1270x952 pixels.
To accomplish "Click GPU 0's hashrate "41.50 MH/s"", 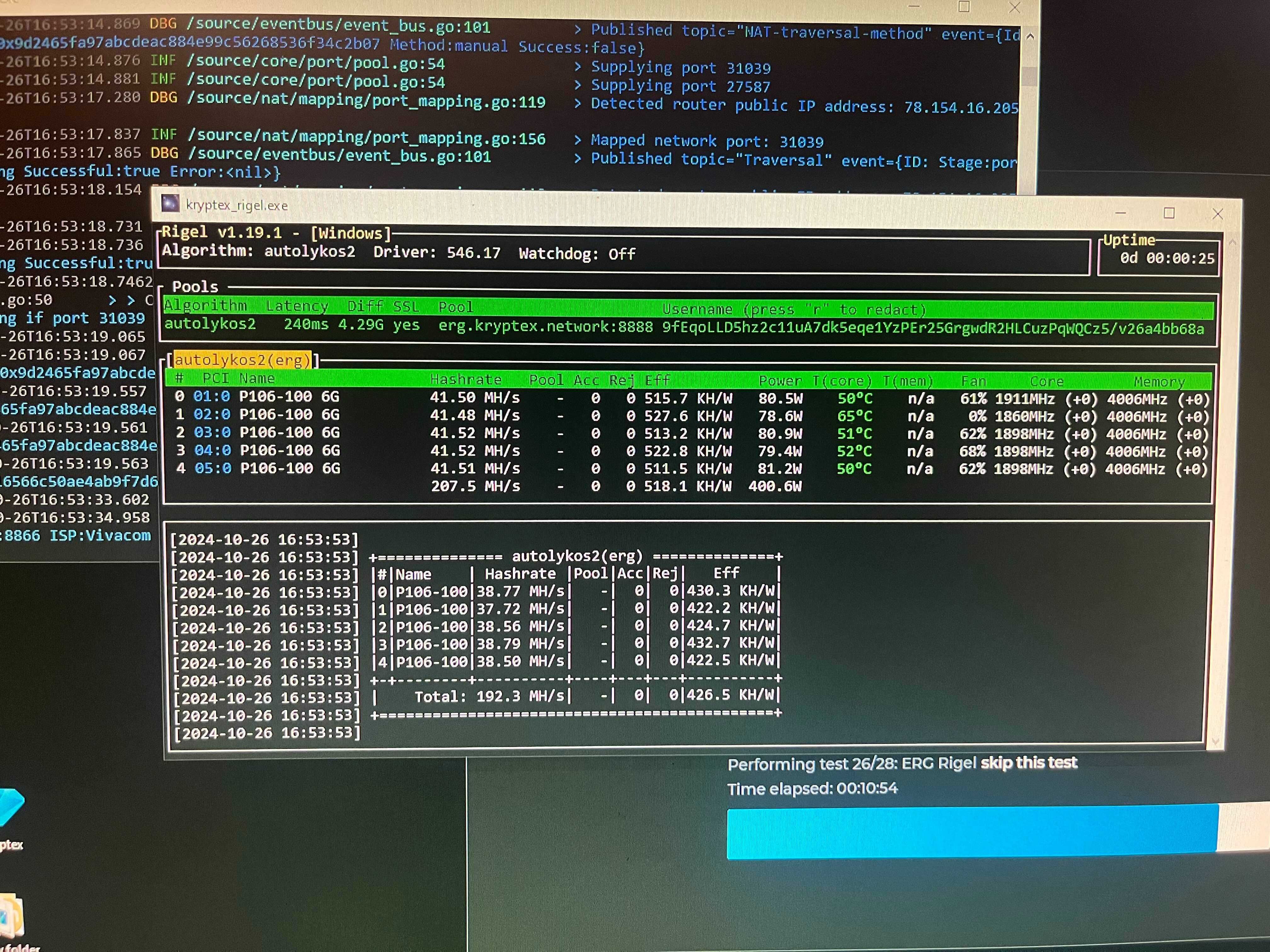I will pos(475,397).
